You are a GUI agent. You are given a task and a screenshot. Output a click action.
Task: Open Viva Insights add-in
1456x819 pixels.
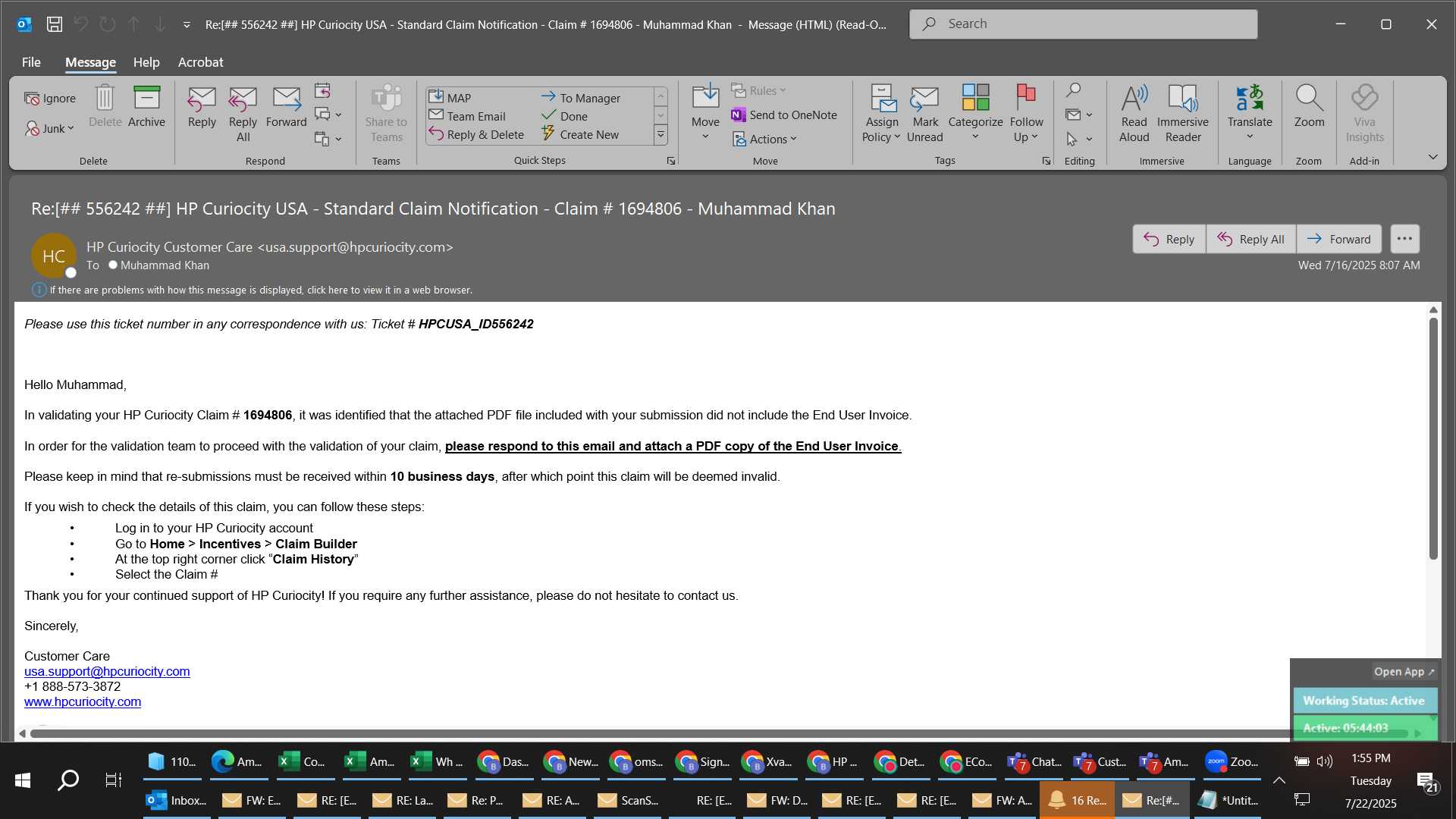[x=1364, y=114]
